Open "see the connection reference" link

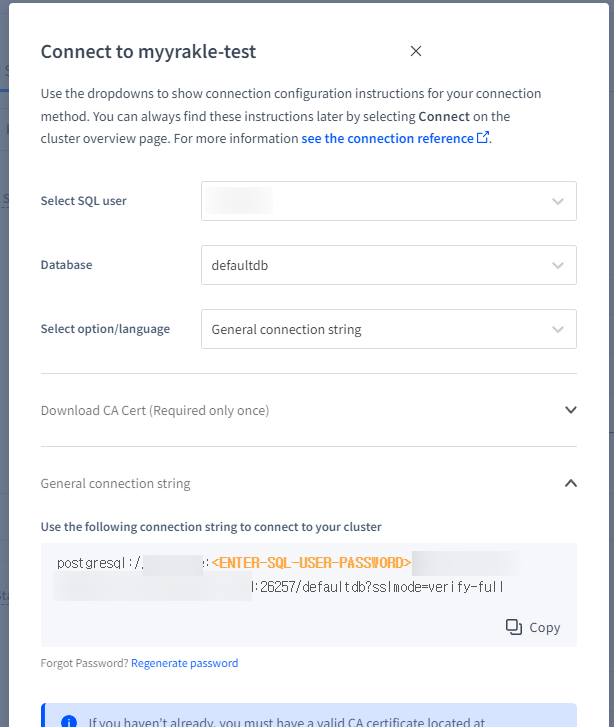(387, 138)
